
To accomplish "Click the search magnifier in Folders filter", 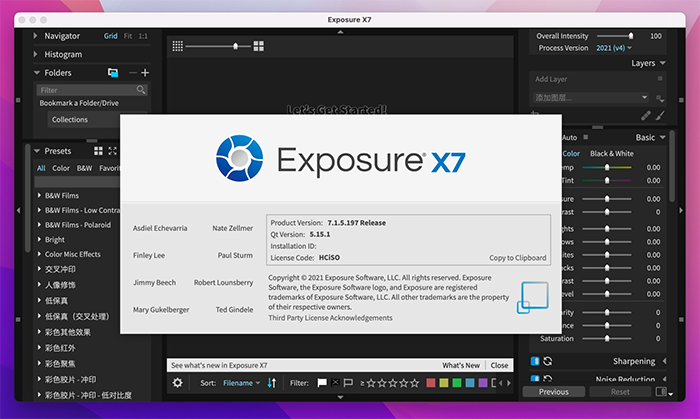I will point(141,90).
